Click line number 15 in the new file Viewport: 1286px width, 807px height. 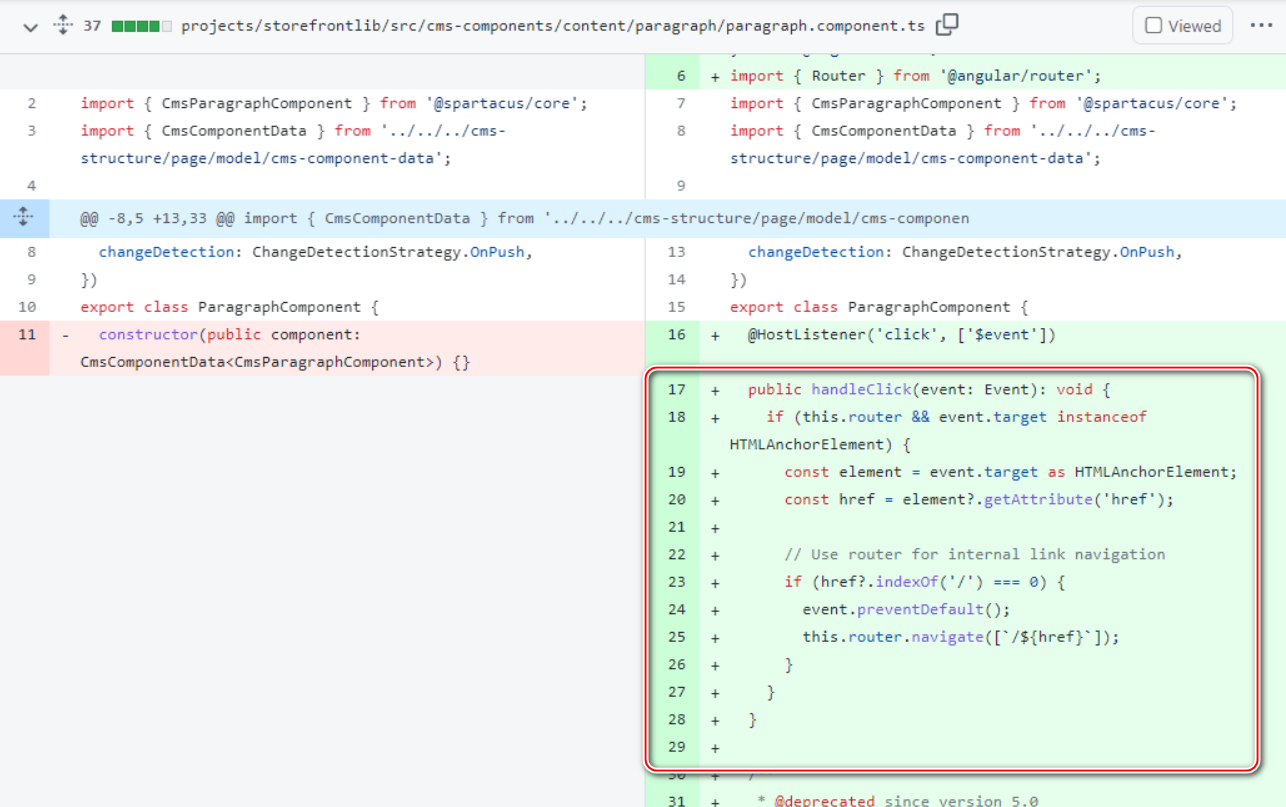pos(676,307)
